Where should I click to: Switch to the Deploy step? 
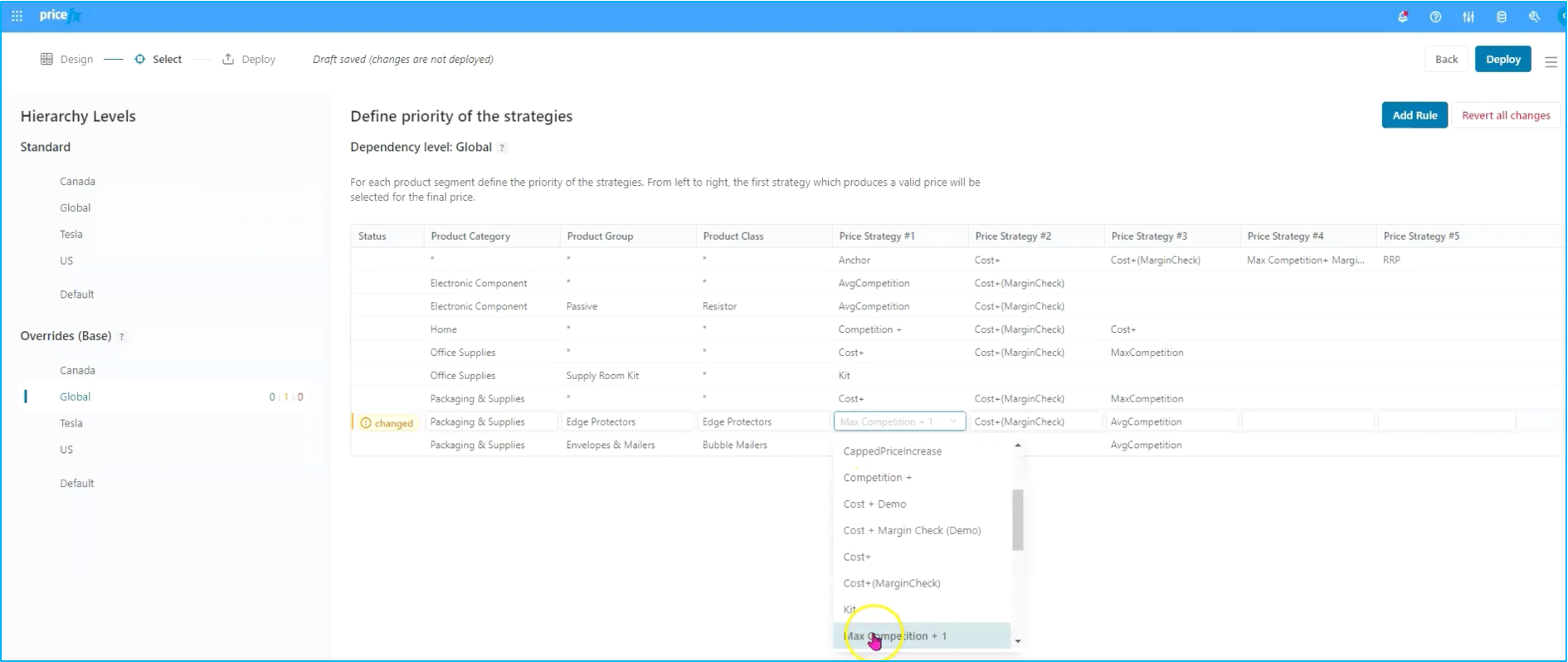[x=249, y=60]
